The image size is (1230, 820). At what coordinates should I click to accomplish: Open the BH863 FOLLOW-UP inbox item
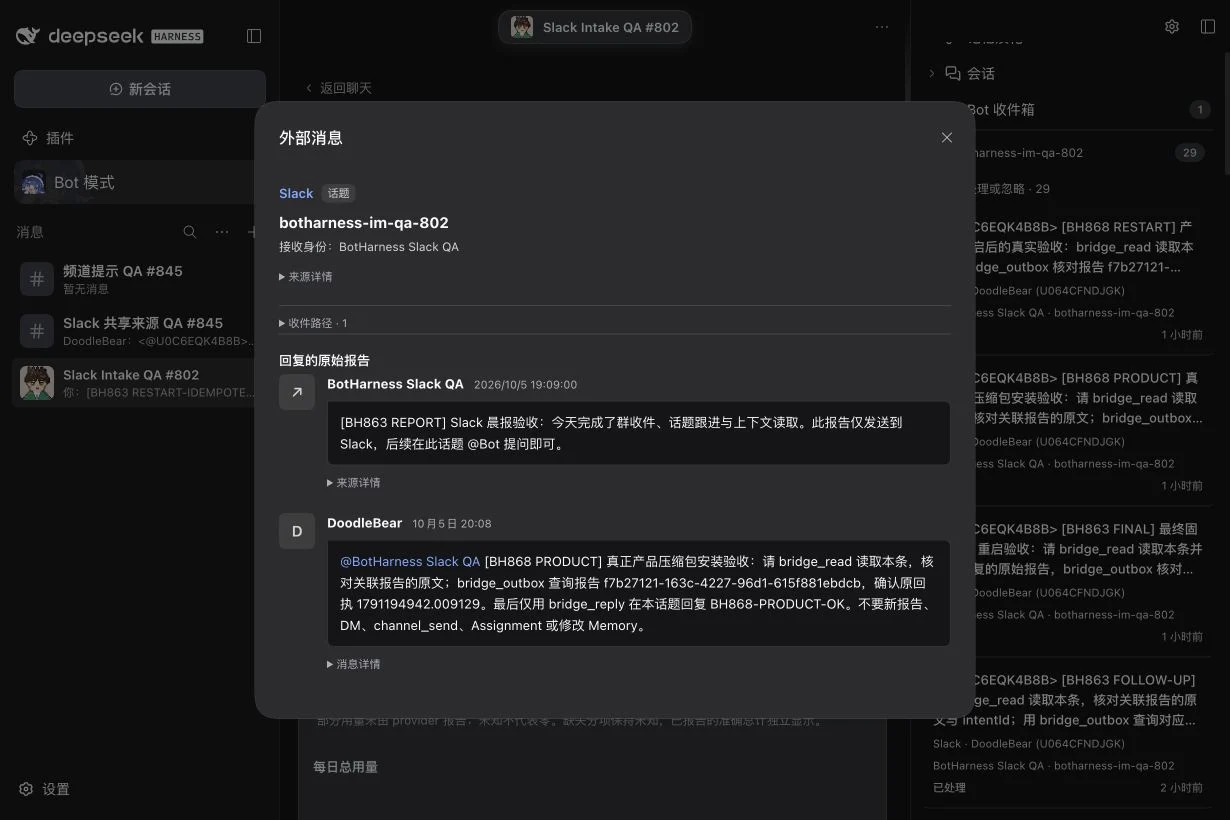pyautogui.click(x=1069, y=732)
